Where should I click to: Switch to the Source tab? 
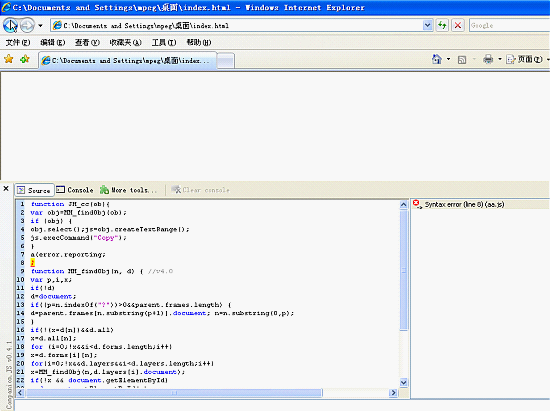(x=34, y=190)
